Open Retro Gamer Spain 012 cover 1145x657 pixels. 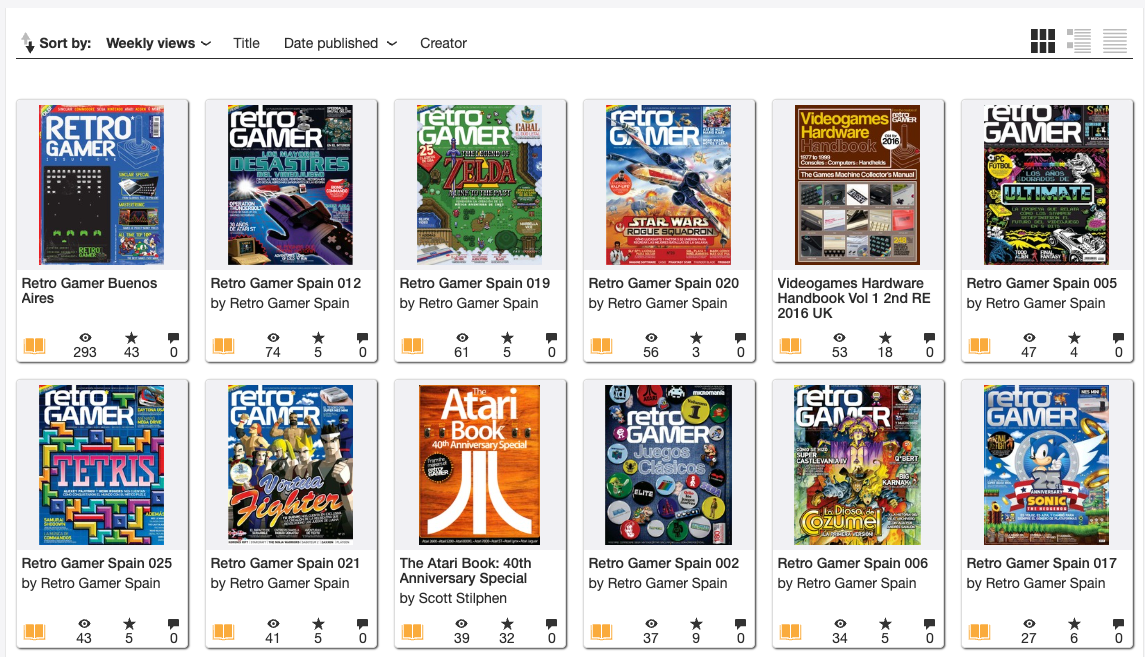(x=291, y=185)
